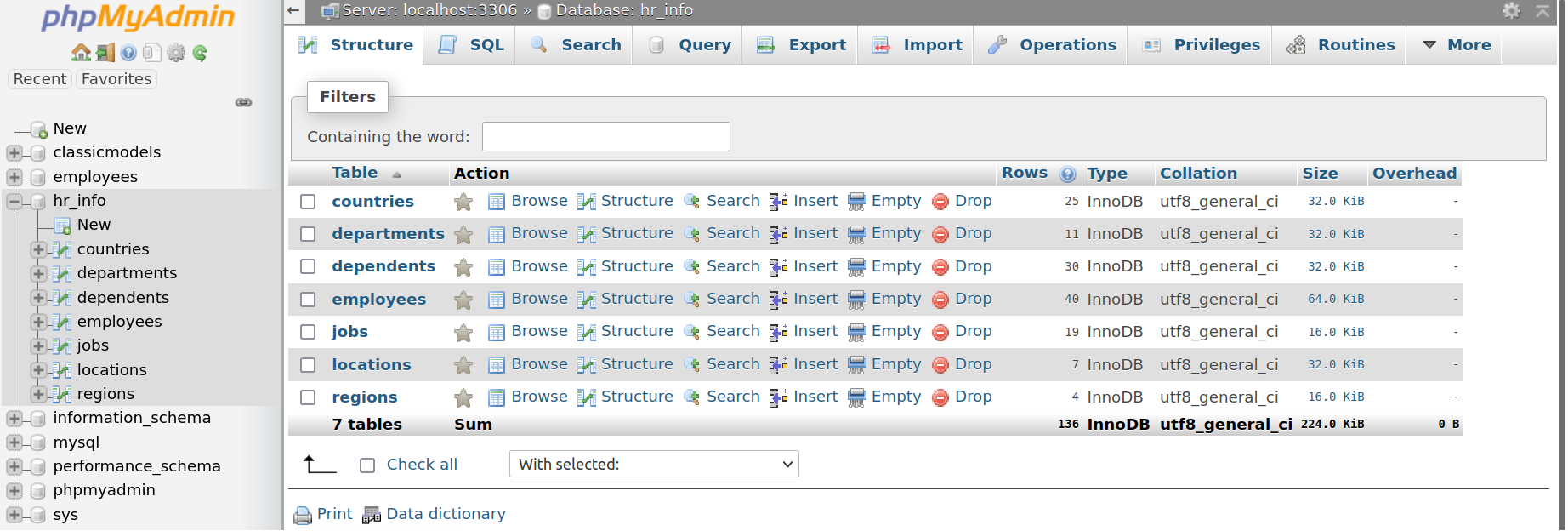
Task: Expand the information_schema database node
Action: pyautogui.click(x=14, y=419)
